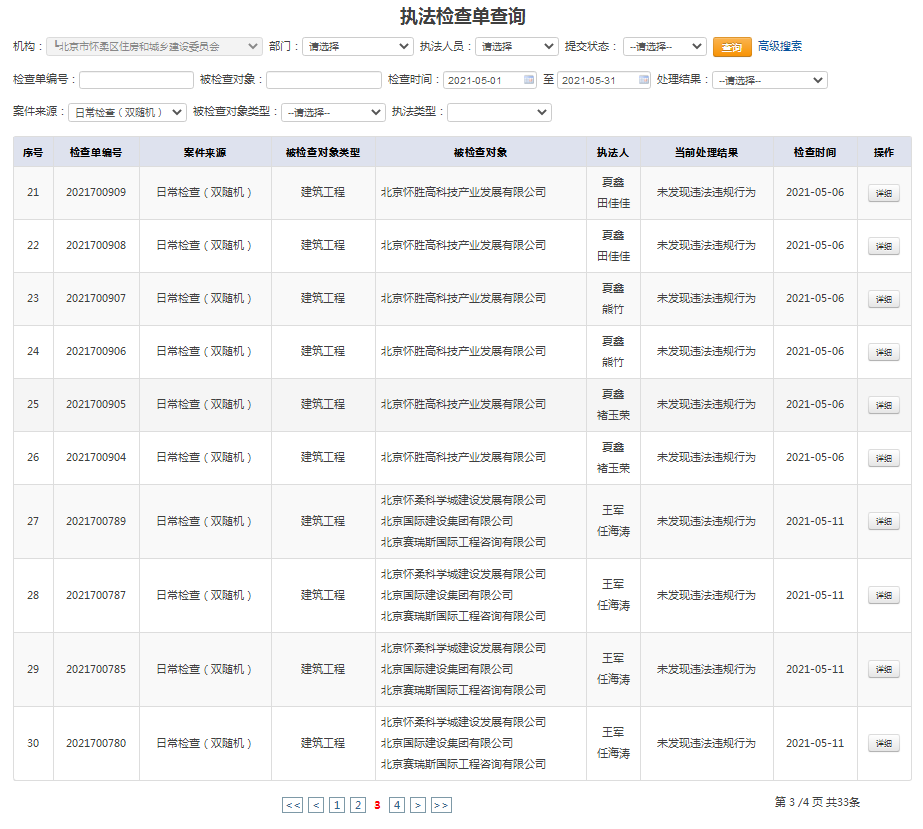Image resolution: width=923 pixels, height=829 pixels.
Task: Click the end date field 2021-05-31
Action: click(603, 80)
